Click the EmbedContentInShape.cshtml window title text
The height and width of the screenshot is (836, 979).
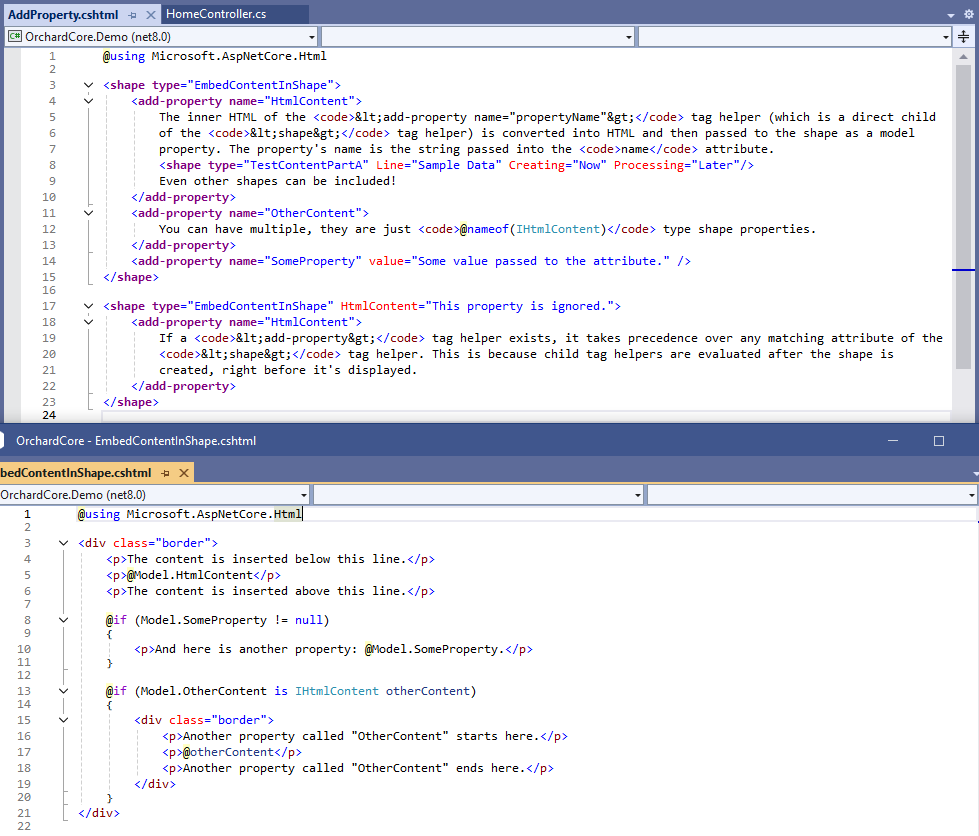(136, 441)
